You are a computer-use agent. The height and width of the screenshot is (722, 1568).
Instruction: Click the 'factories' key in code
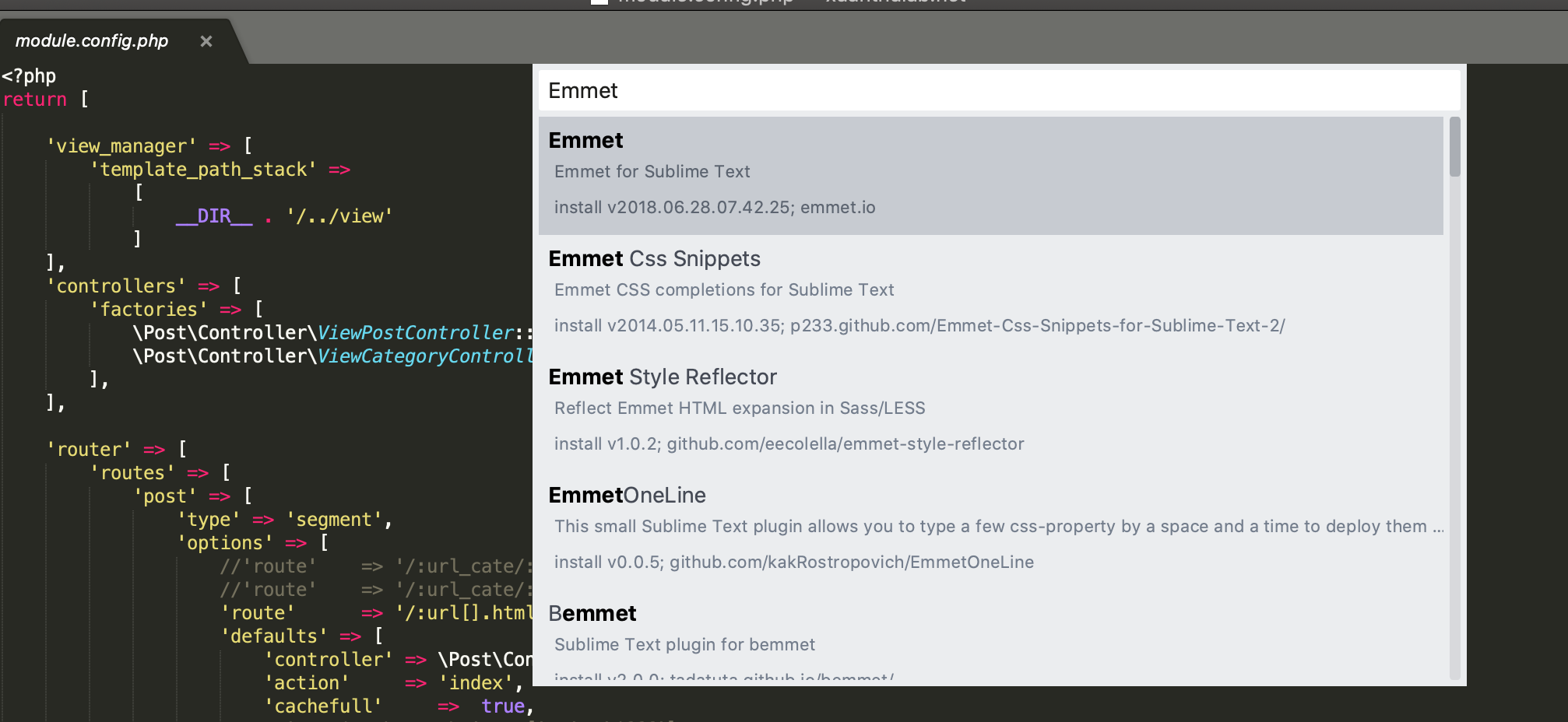149,310
